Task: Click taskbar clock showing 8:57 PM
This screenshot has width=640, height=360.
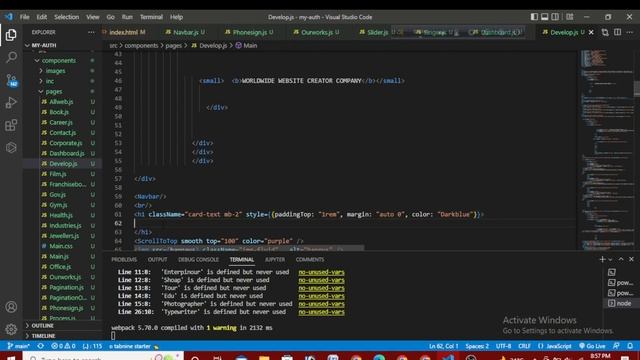Action: (600, 356)
